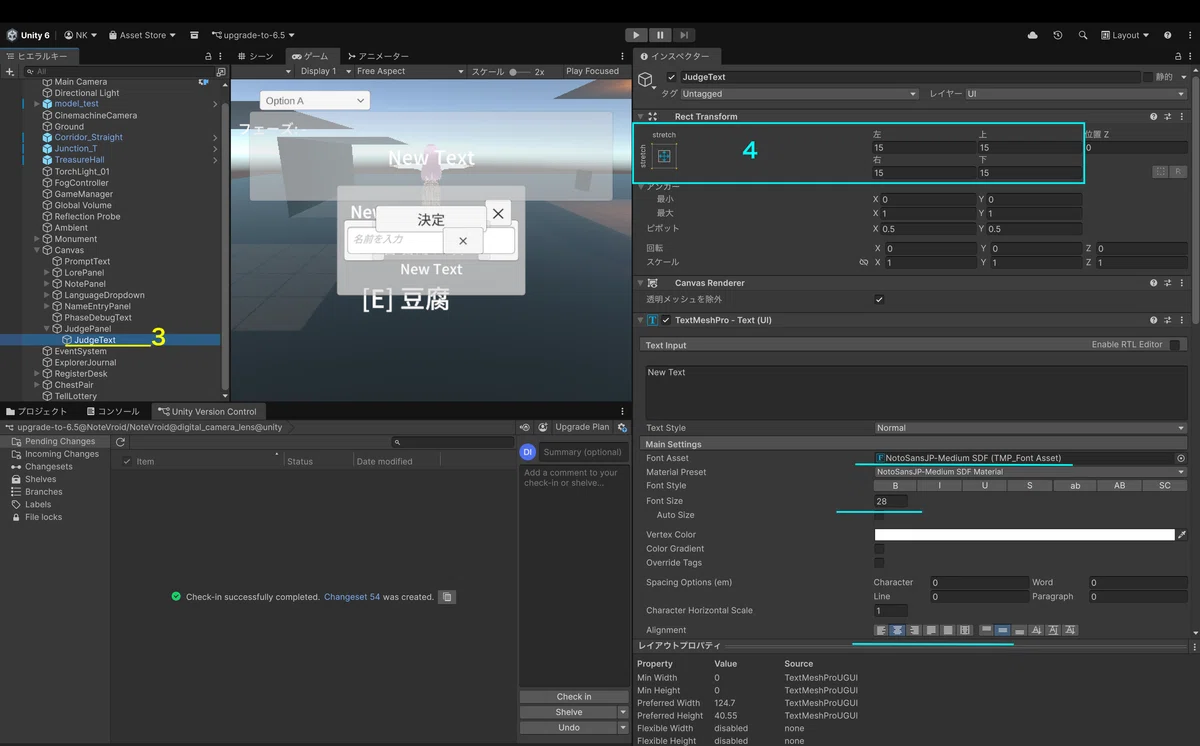
Task: Enable the Color Gradient checkbox
Action: coord(879,549)
